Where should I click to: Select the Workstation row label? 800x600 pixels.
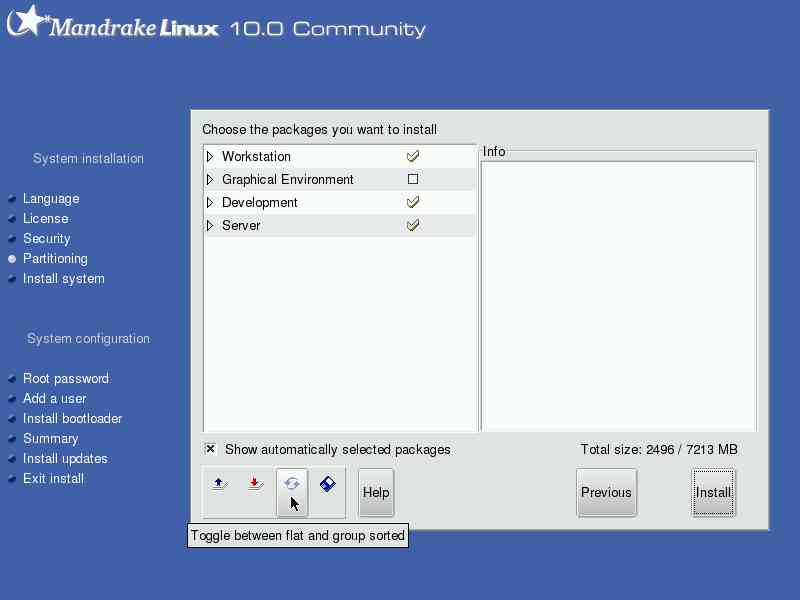[256, 157]
